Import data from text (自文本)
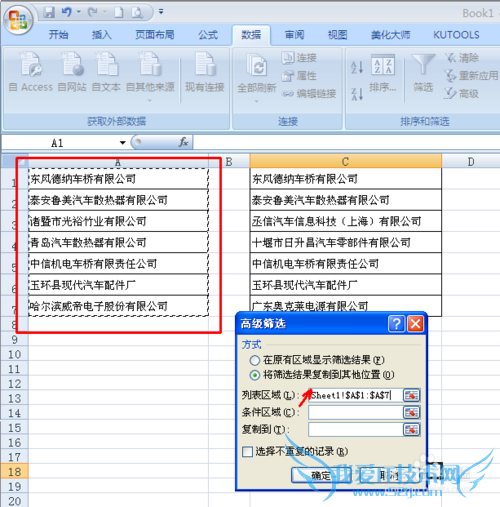500x507 pixels. pyautogui.click(x=106, y=72)
